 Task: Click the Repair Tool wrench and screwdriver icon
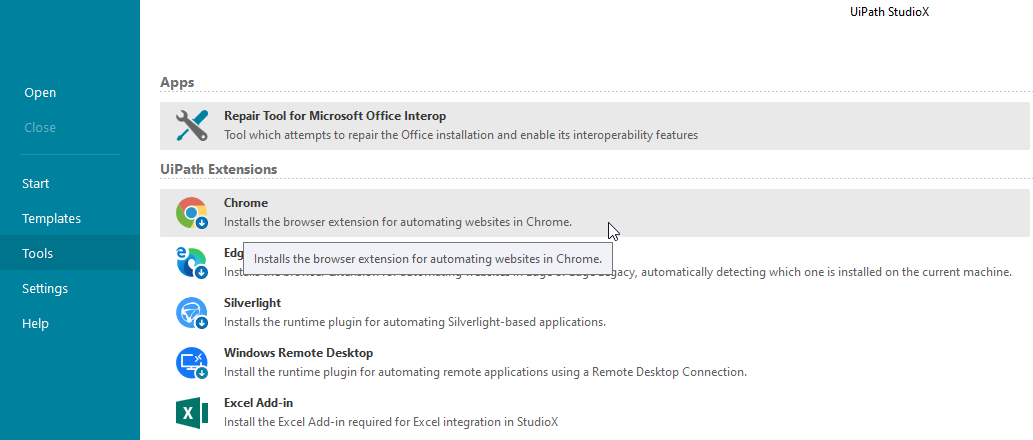pyautogui.click(x=191, y=125)
